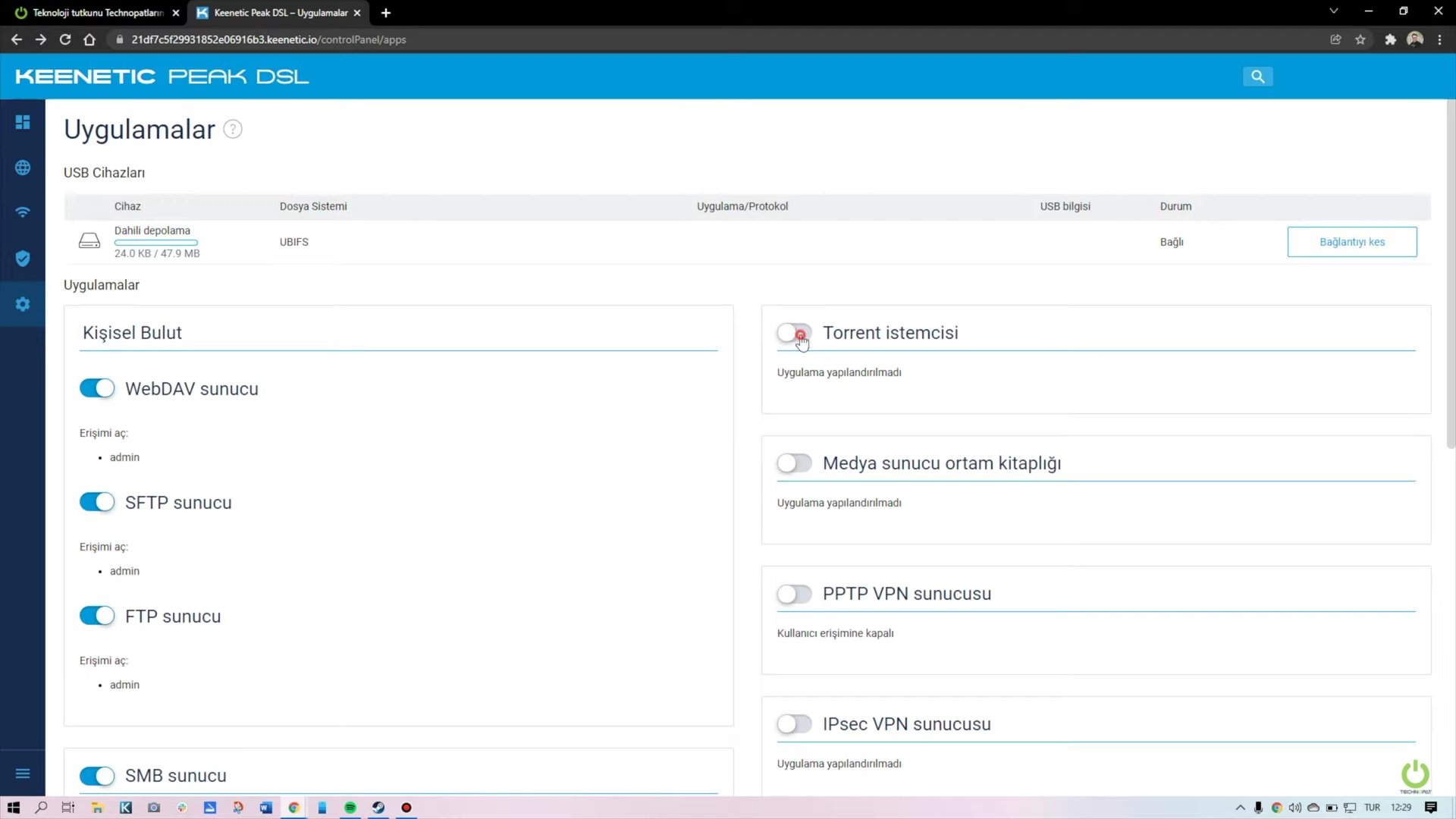Disable the WebDAV sunucu toggle
Image resolution: width=1456 pixels, height=819 pixels.
(97, 388)
